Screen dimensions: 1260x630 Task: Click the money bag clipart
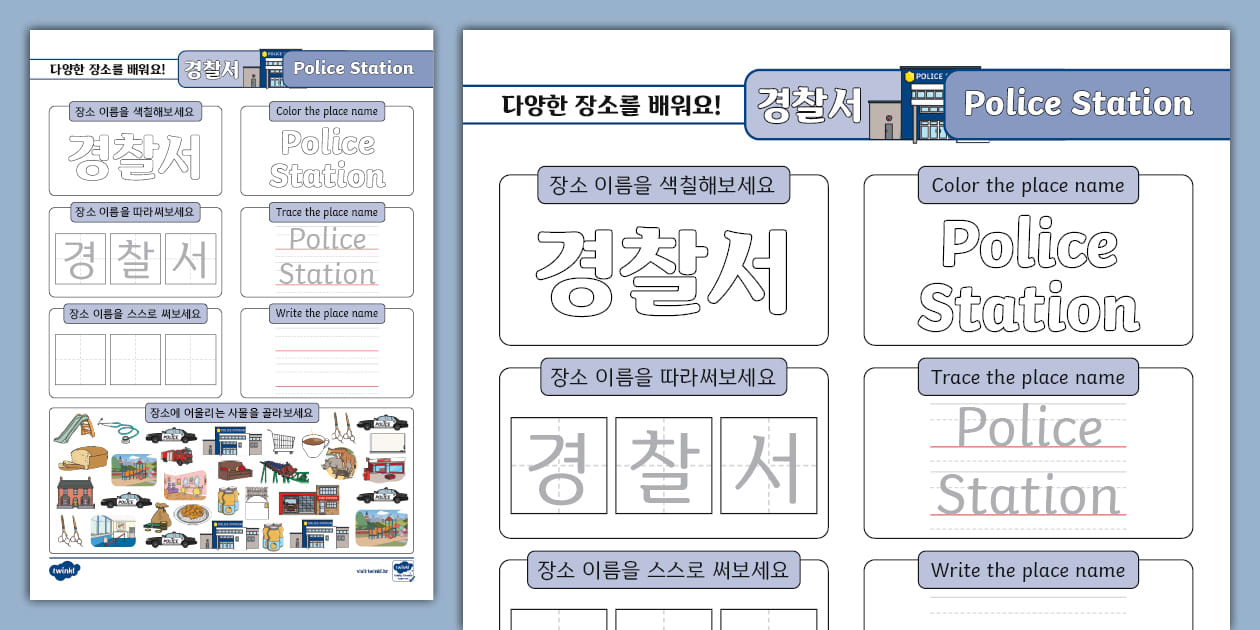pyautogui.click(x=161, y=513)
